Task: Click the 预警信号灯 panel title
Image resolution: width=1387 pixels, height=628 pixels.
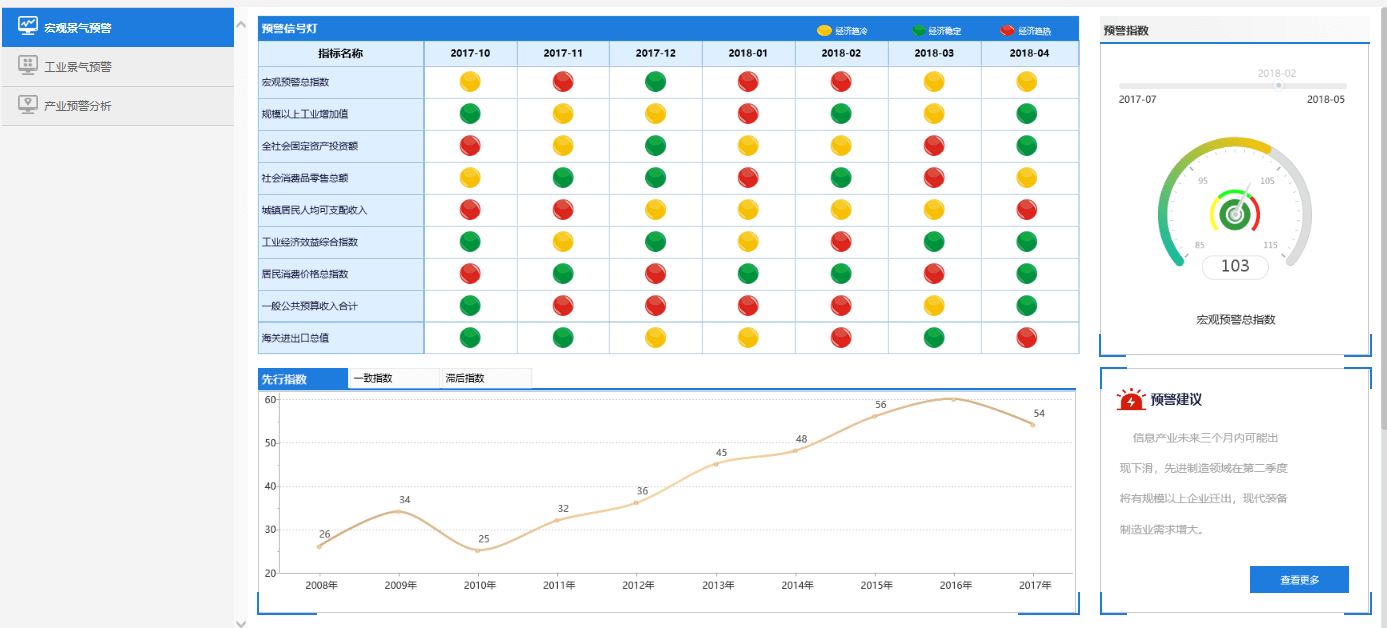Action: coord(290,29)
